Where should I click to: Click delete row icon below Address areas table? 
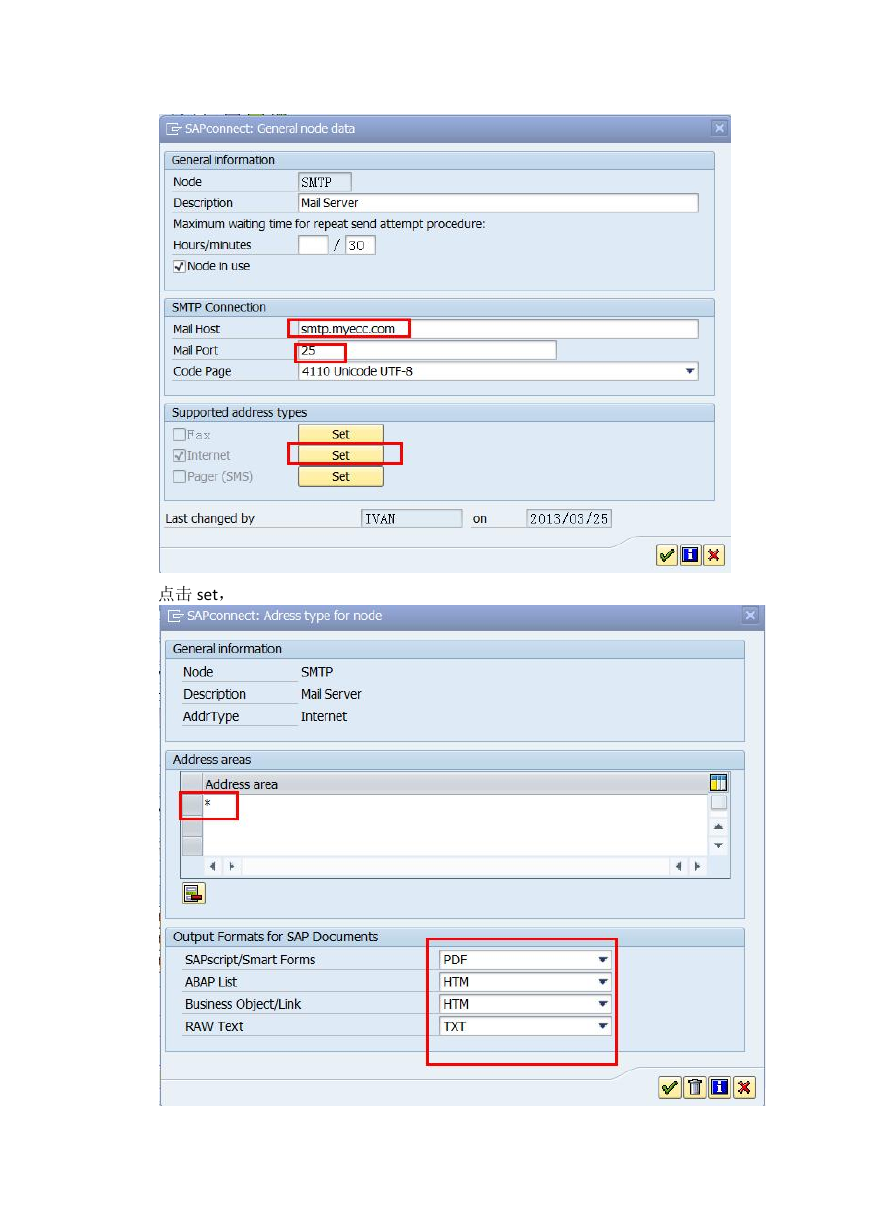(193, 893)
